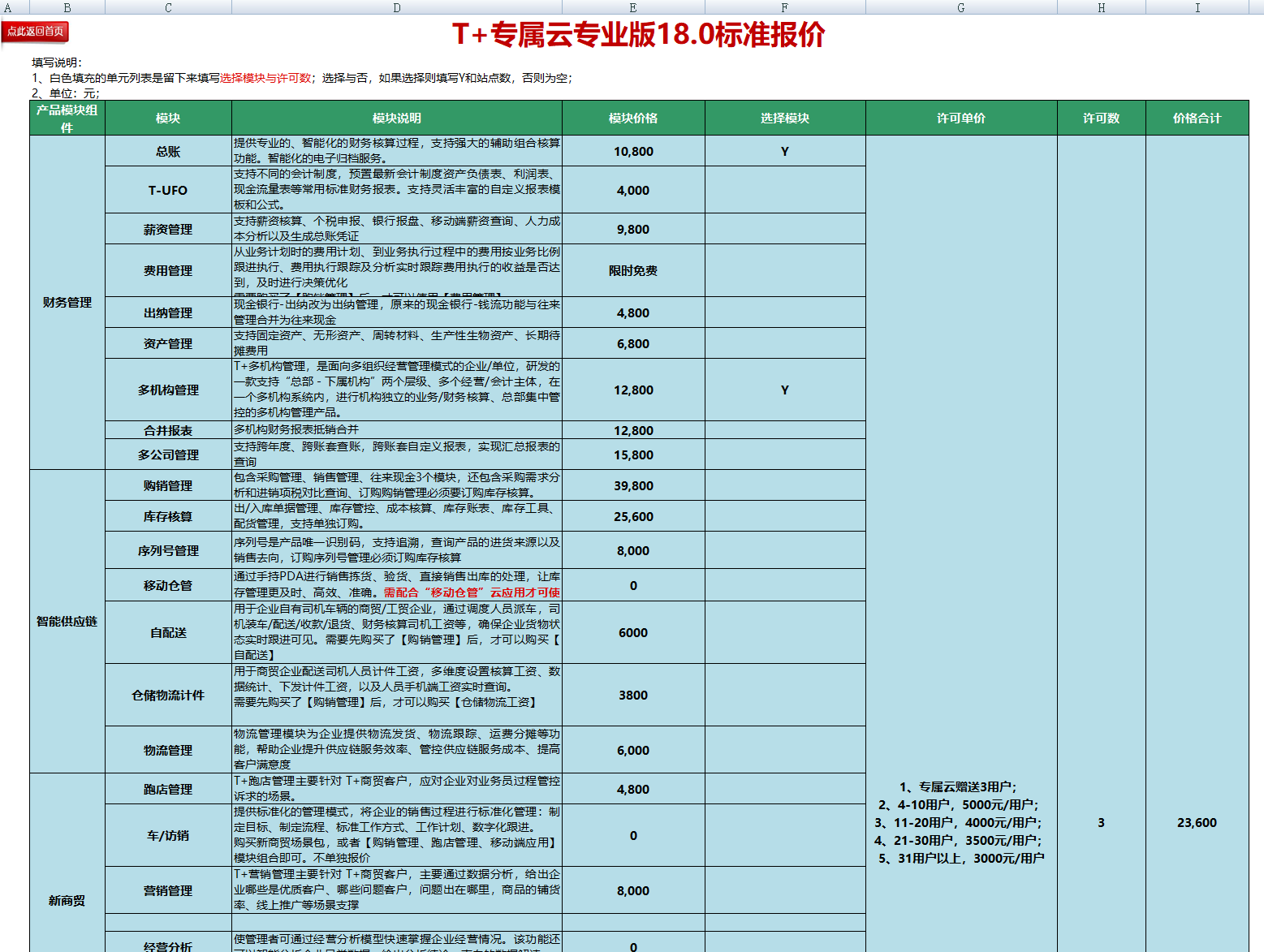Select the 移动仓管 module cell

coord(168,585)
